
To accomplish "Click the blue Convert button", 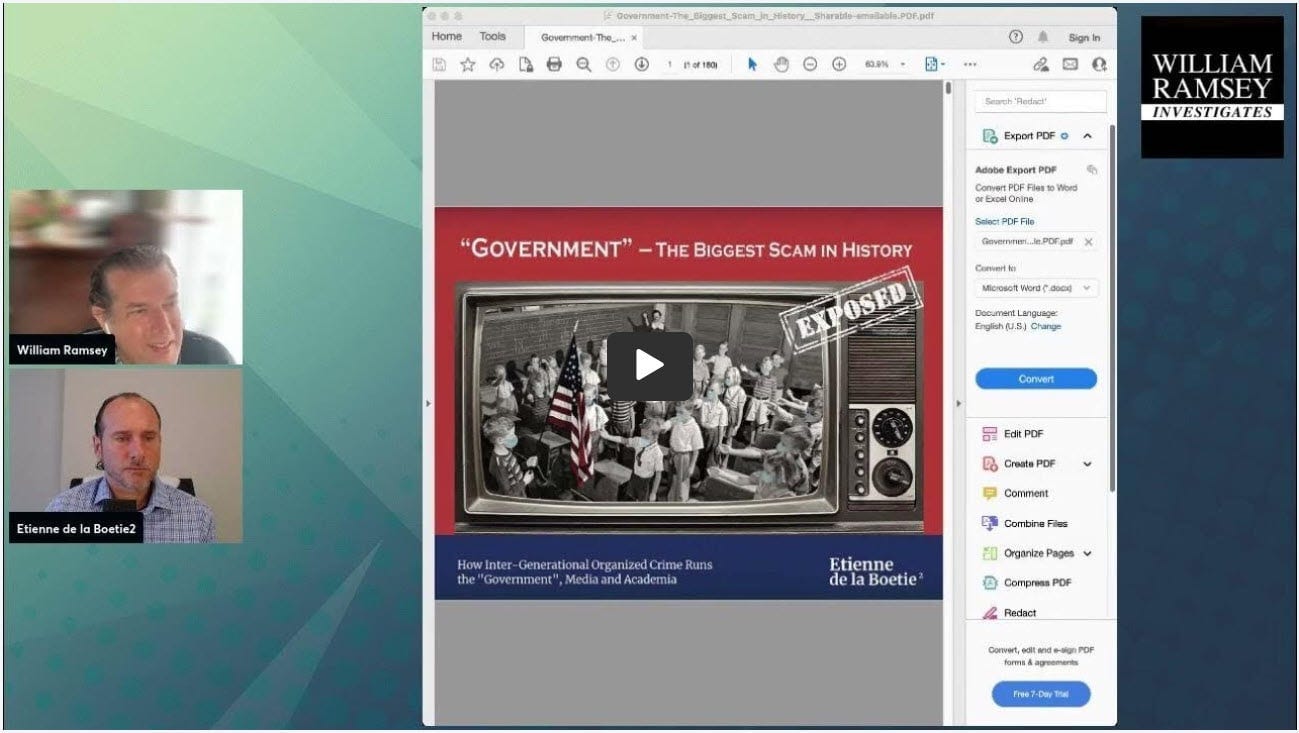I will (1036, 379).
